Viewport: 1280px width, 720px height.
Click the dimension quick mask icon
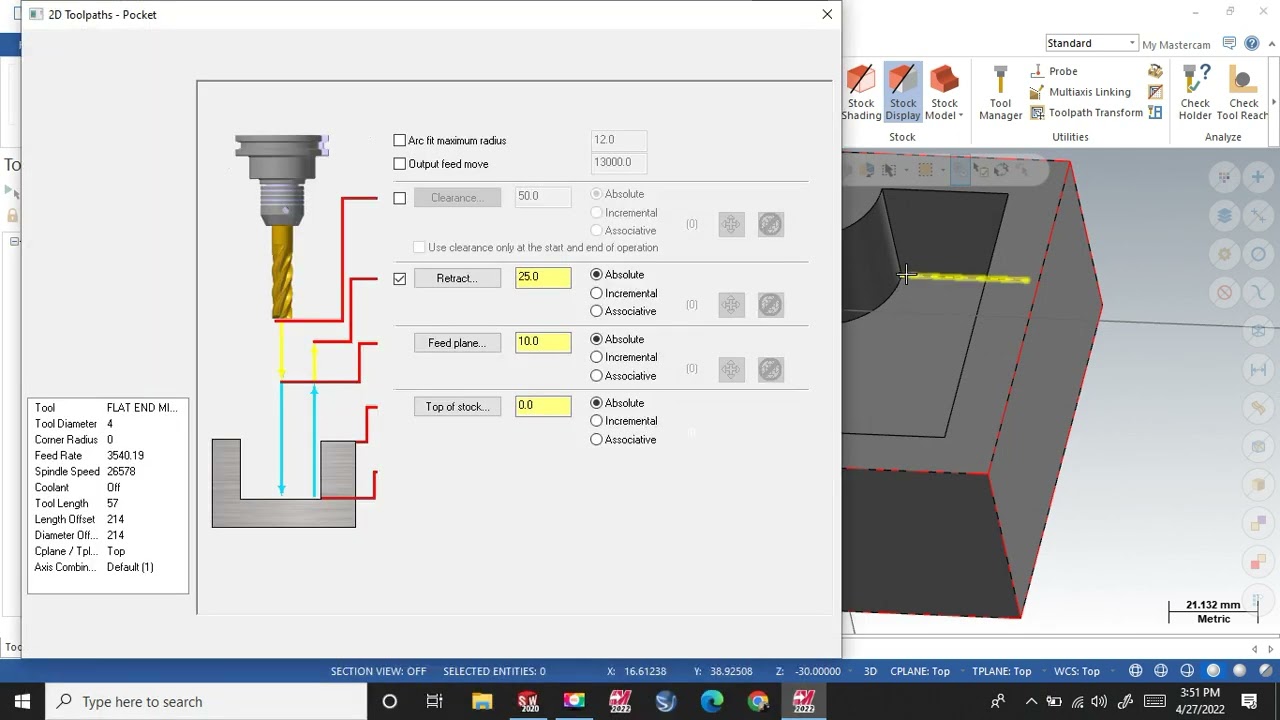(1258, 369)
